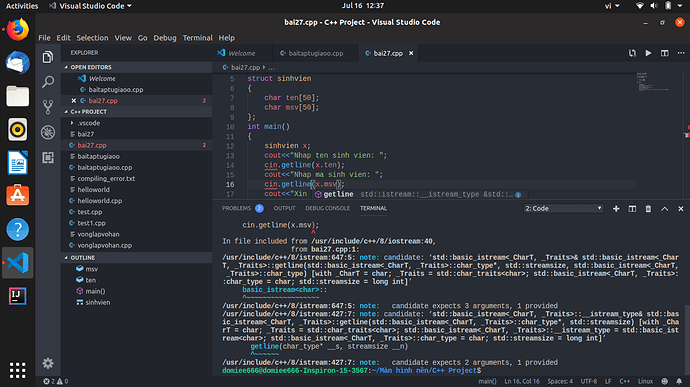
Task: Open the Manage gear icon
Action: click(48, 363)
